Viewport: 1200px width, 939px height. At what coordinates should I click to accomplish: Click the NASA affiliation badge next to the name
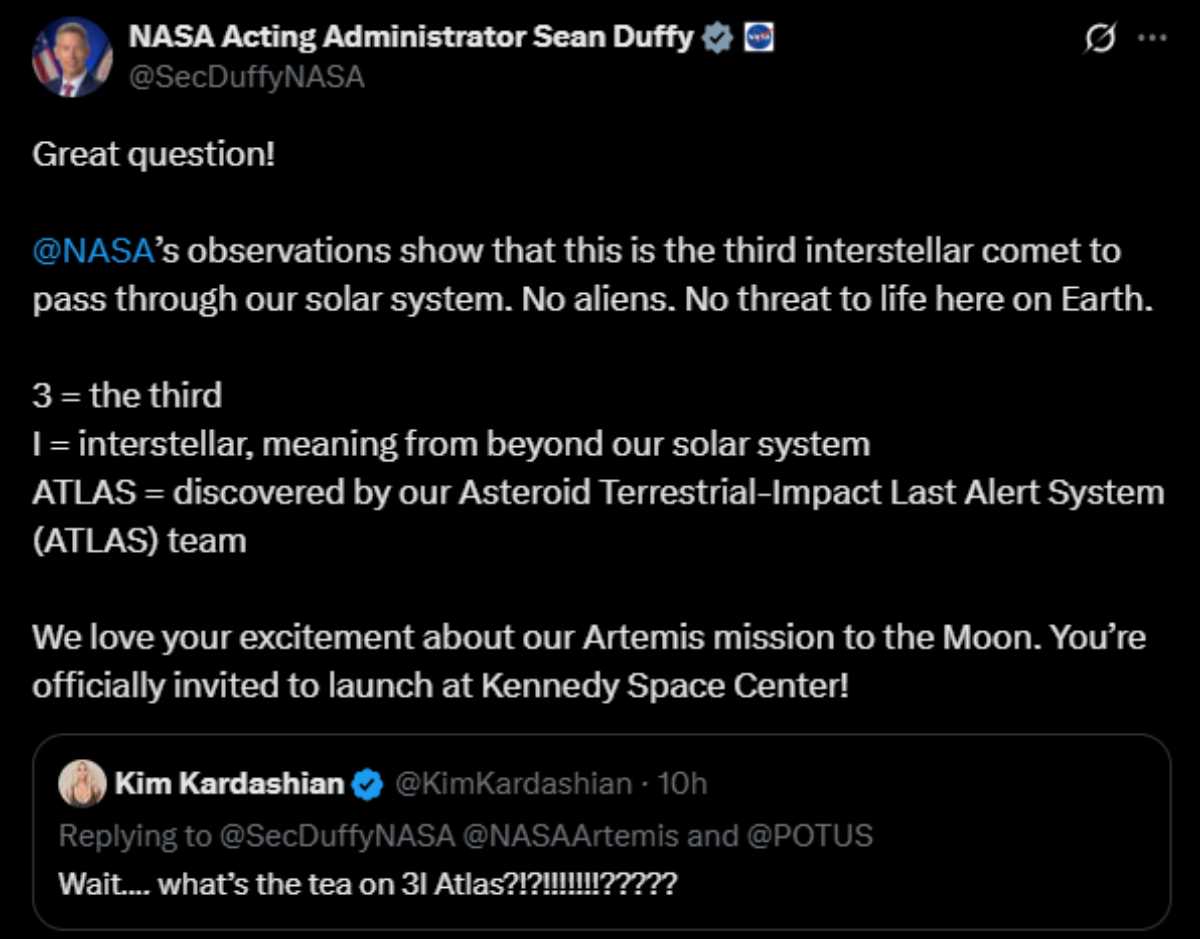point(758,37)
